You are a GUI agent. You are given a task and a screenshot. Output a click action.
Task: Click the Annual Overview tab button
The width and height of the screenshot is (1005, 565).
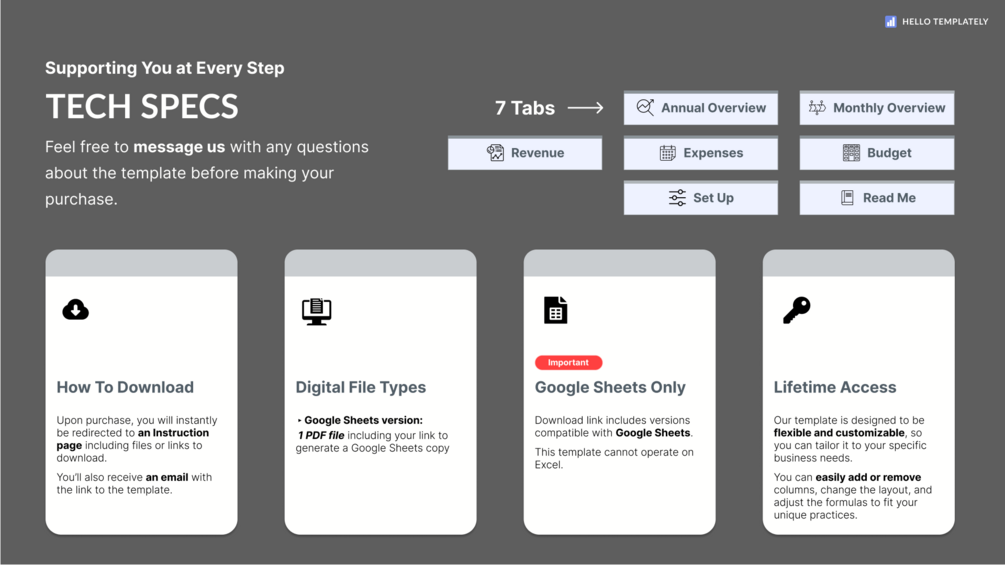pos(701,108)
